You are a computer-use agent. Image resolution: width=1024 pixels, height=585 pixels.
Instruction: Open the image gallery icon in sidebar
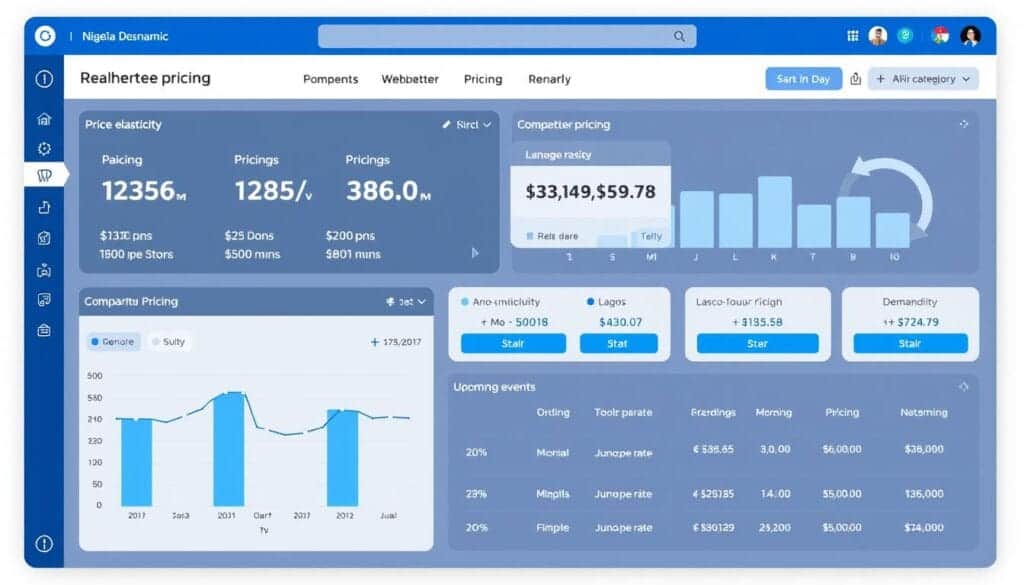click(44, 300)
